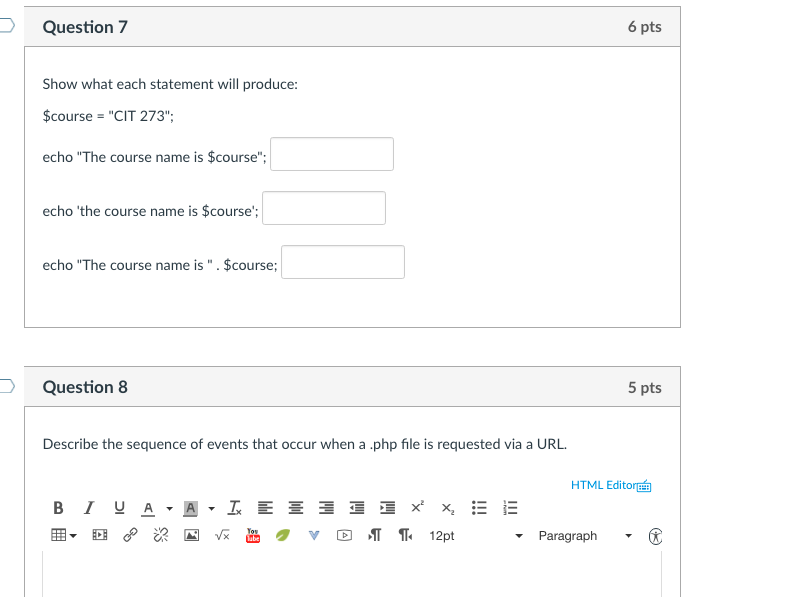Click the blue V plugin icon
The height and width of the screenshot is (597, 801).
tap(314, 535)
